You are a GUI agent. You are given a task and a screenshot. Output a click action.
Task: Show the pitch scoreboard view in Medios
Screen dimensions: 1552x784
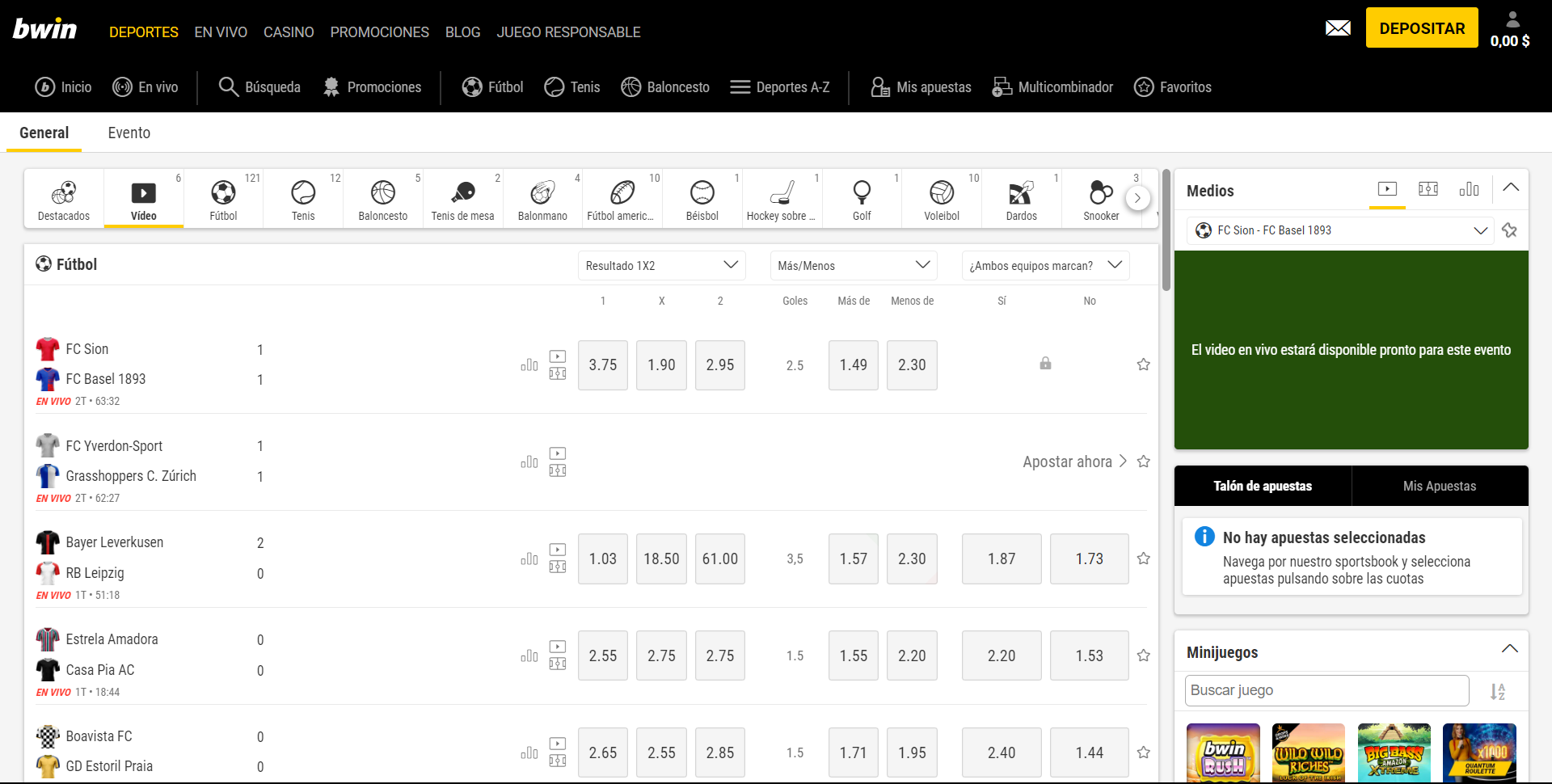coord(1428,188)
